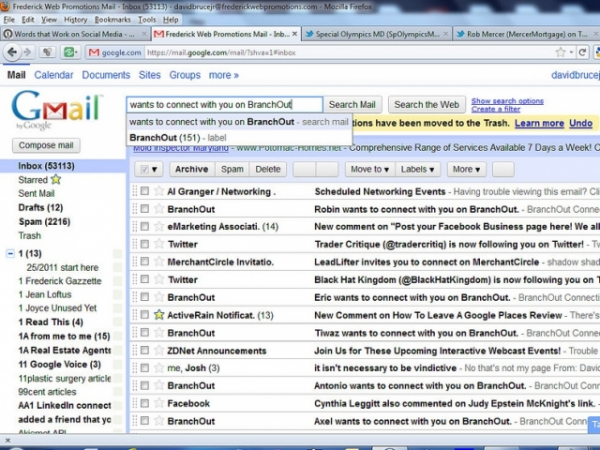Star the MerchantCircle Invitatio email

[159, 262]
